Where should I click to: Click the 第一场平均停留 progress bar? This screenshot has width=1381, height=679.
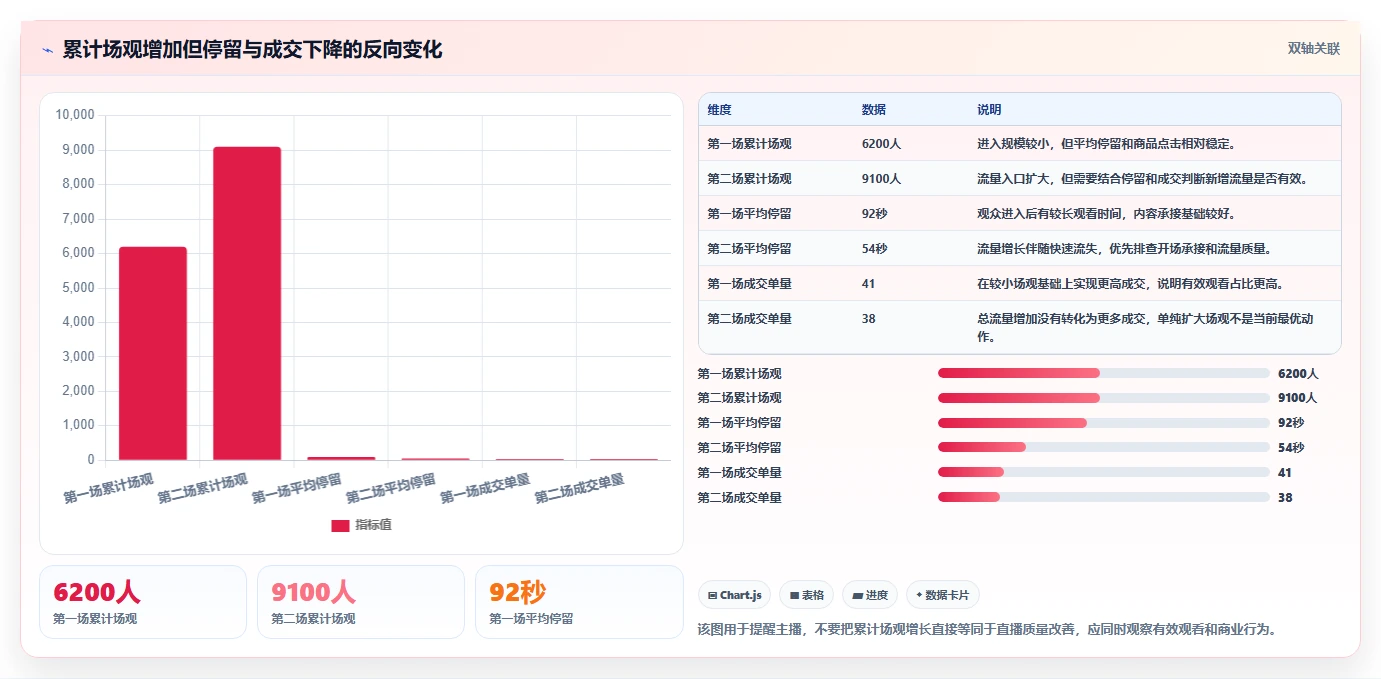(x=1104, y=423)
